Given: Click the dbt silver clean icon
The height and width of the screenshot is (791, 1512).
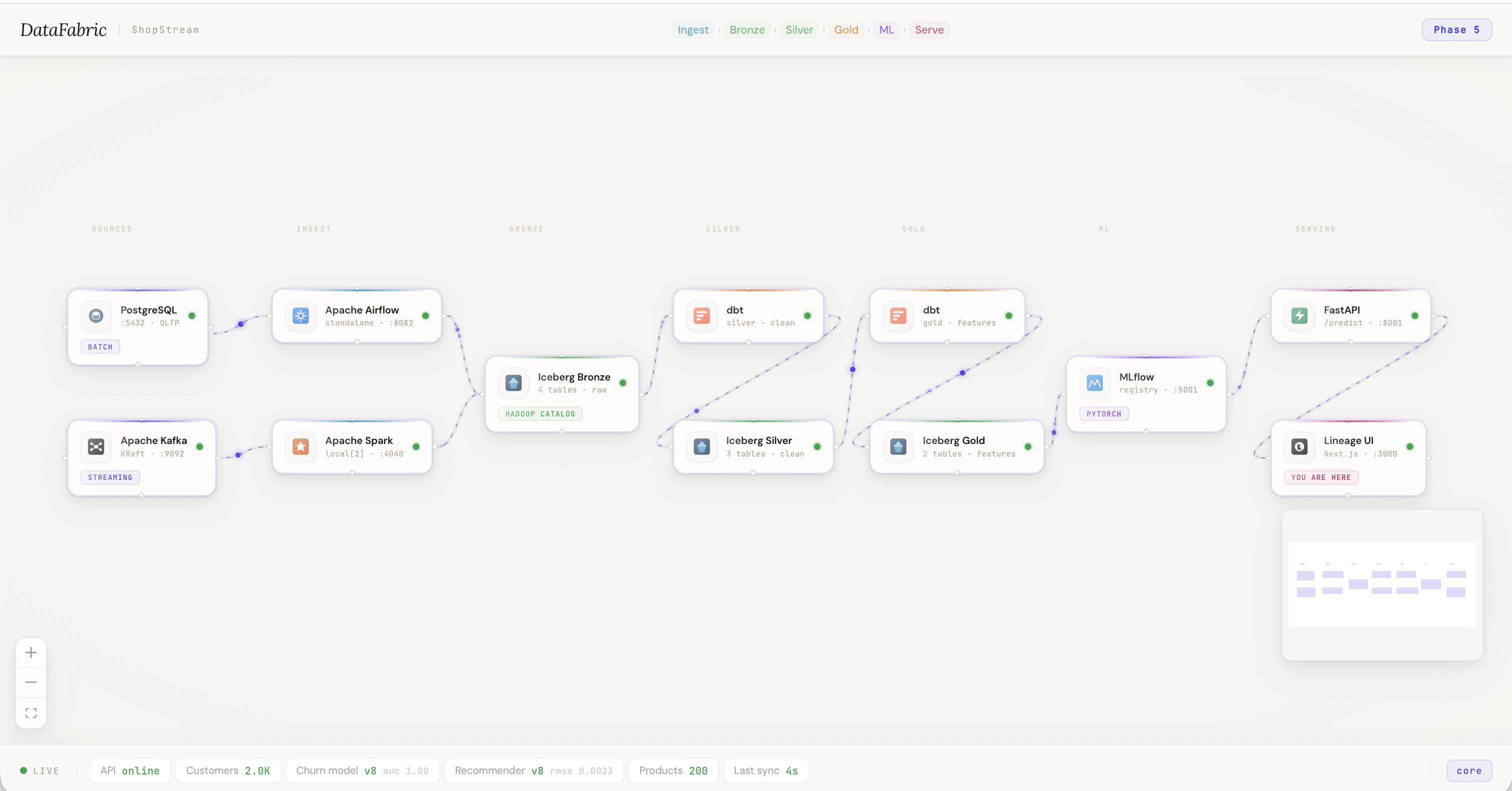Looking at the screenshot, I should click(x=701, y=315).
